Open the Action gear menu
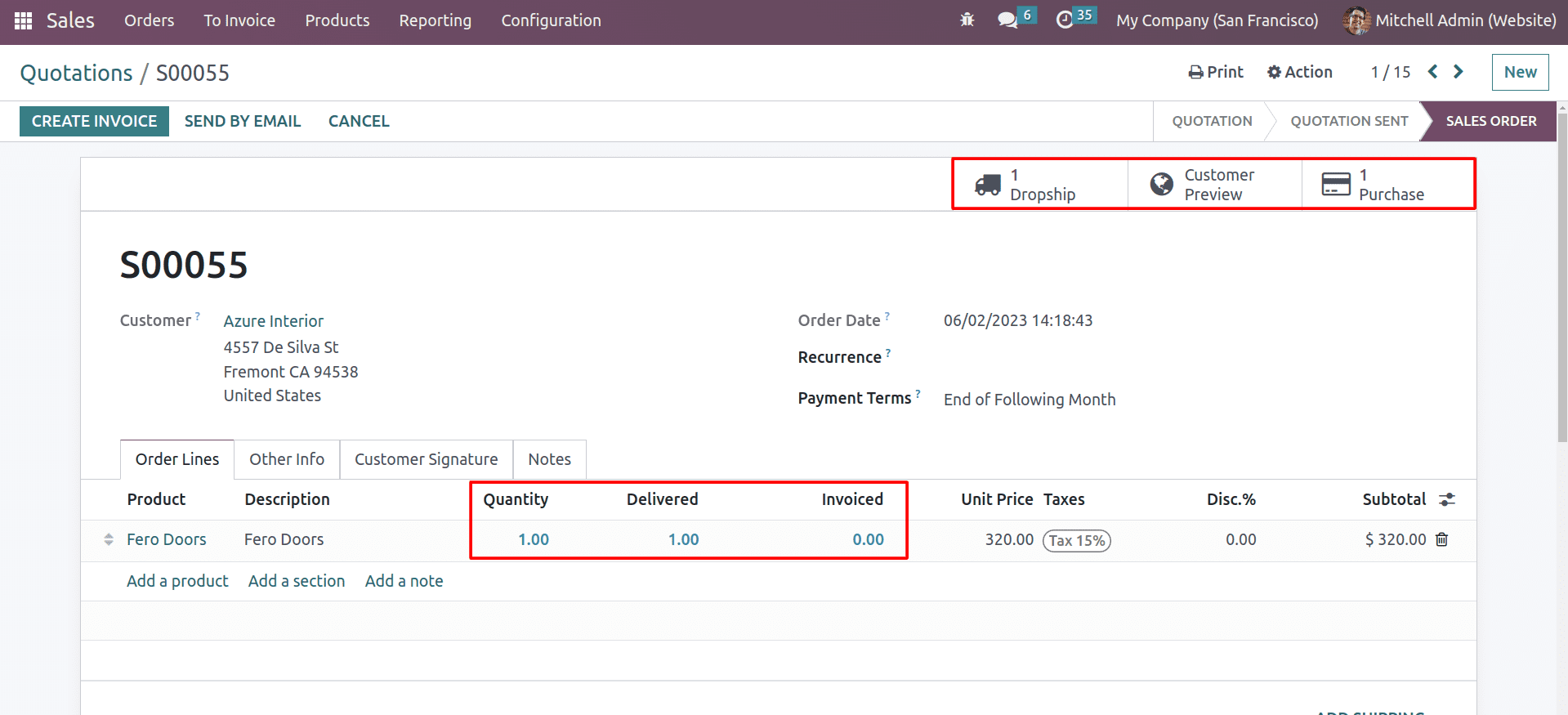This screenshot has height=715, width=1568. 1299,72
